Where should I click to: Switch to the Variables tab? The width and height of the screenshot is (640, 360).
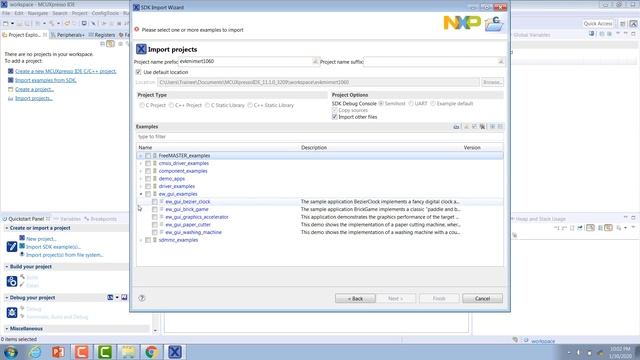pos(67,219)
